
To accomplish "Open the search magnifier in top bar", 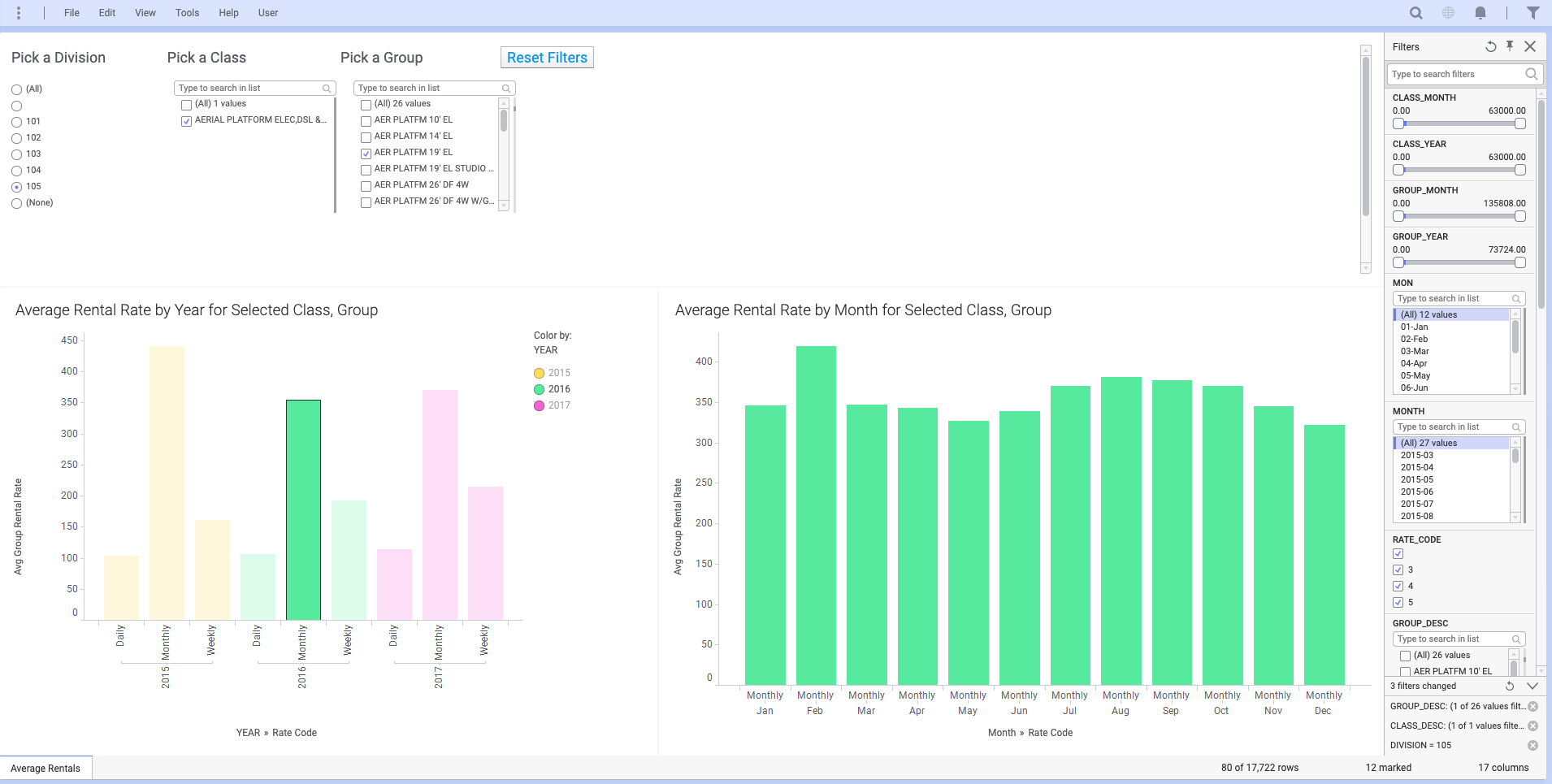I will coord(1415,13).
